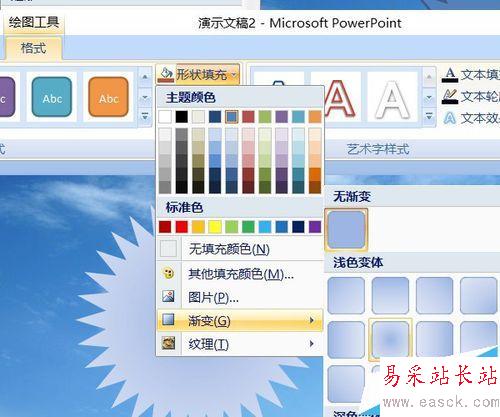Choose fourth light variation gradient in top row

pyautogui.click(x=479, y=296)
